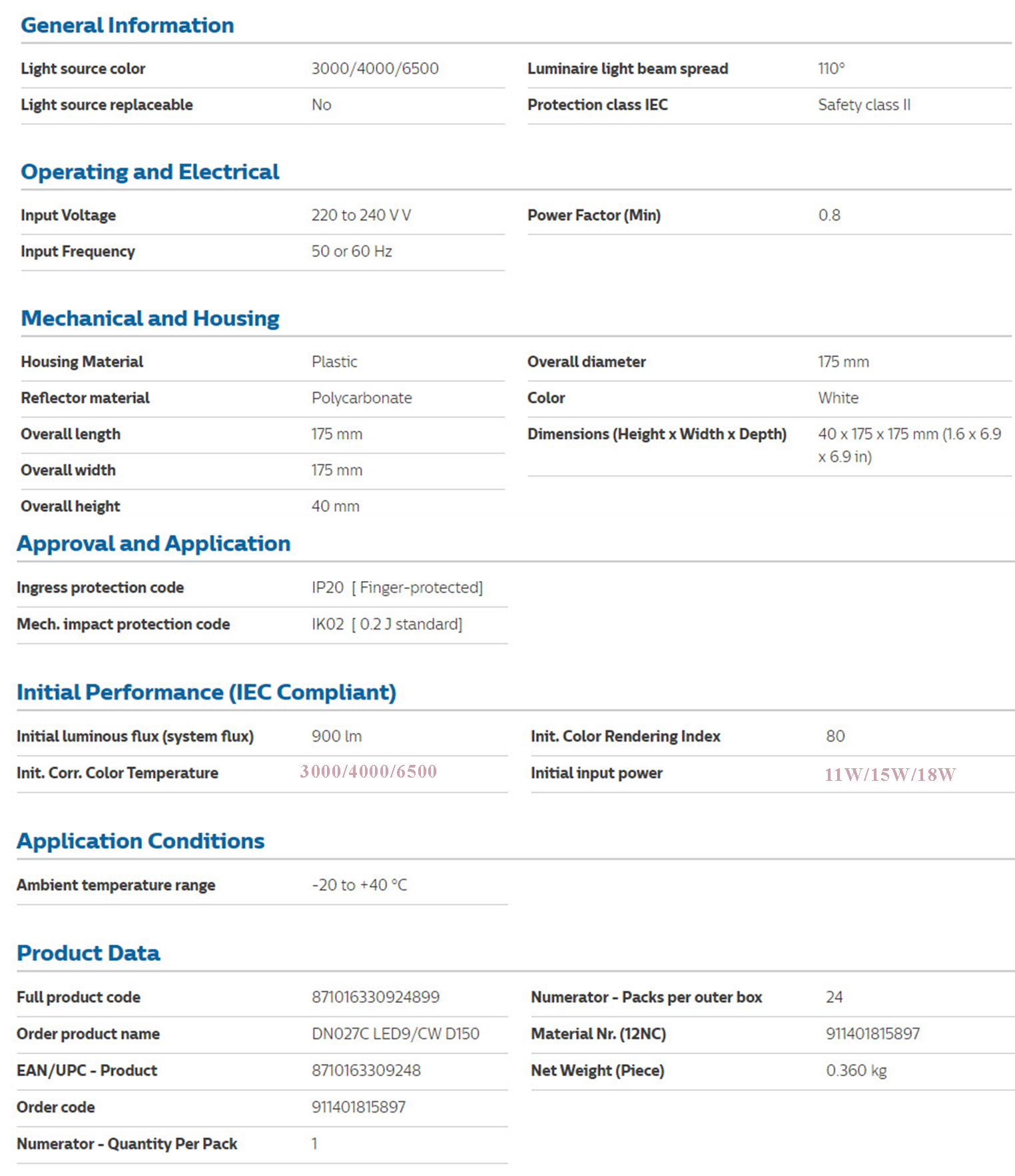Select the -20 to +40 °C value
Viewport: 1015px width, 1176px height.
(360, 885)
